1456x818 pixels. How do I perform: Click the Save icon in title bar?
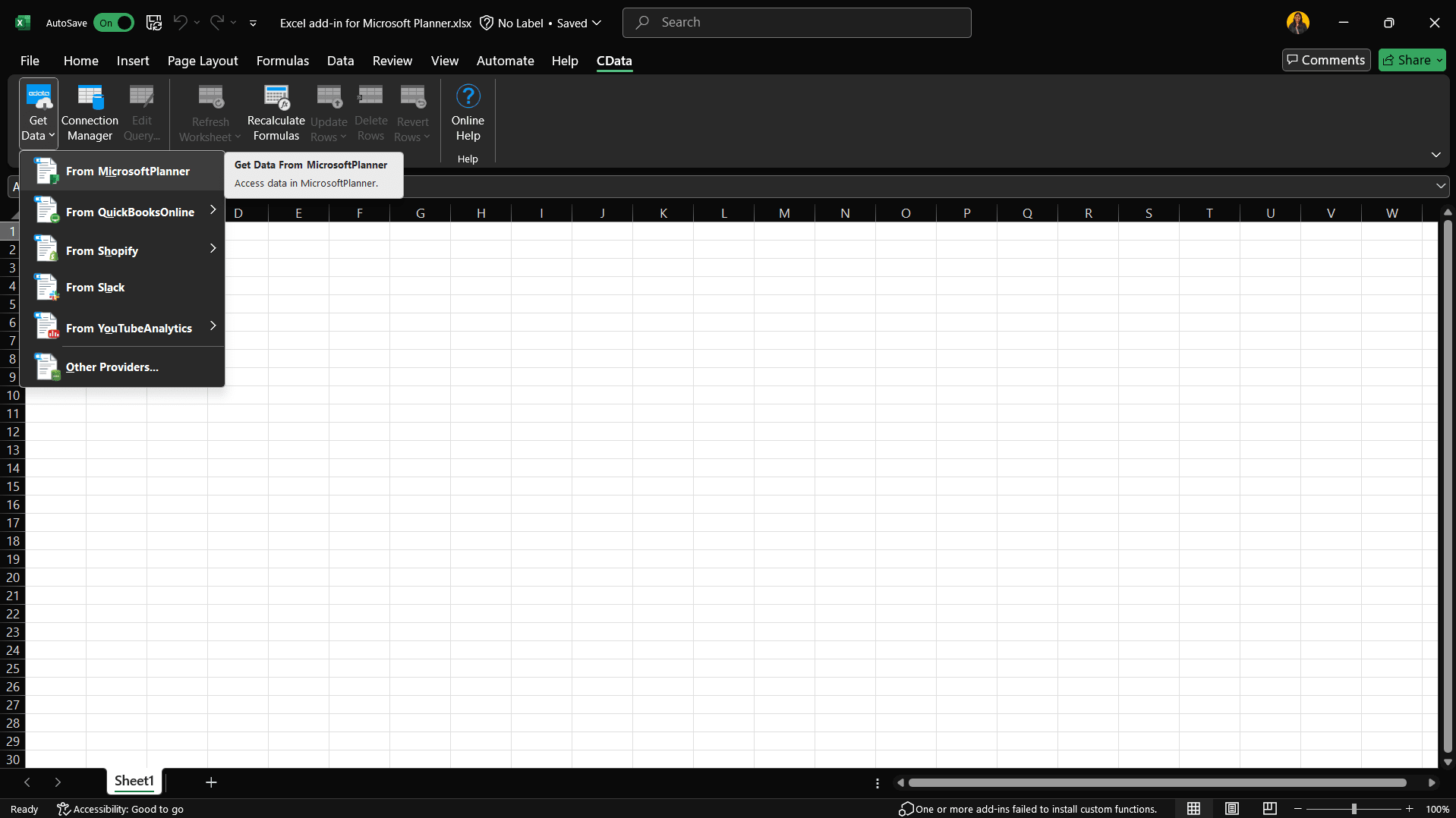(154, 23)
